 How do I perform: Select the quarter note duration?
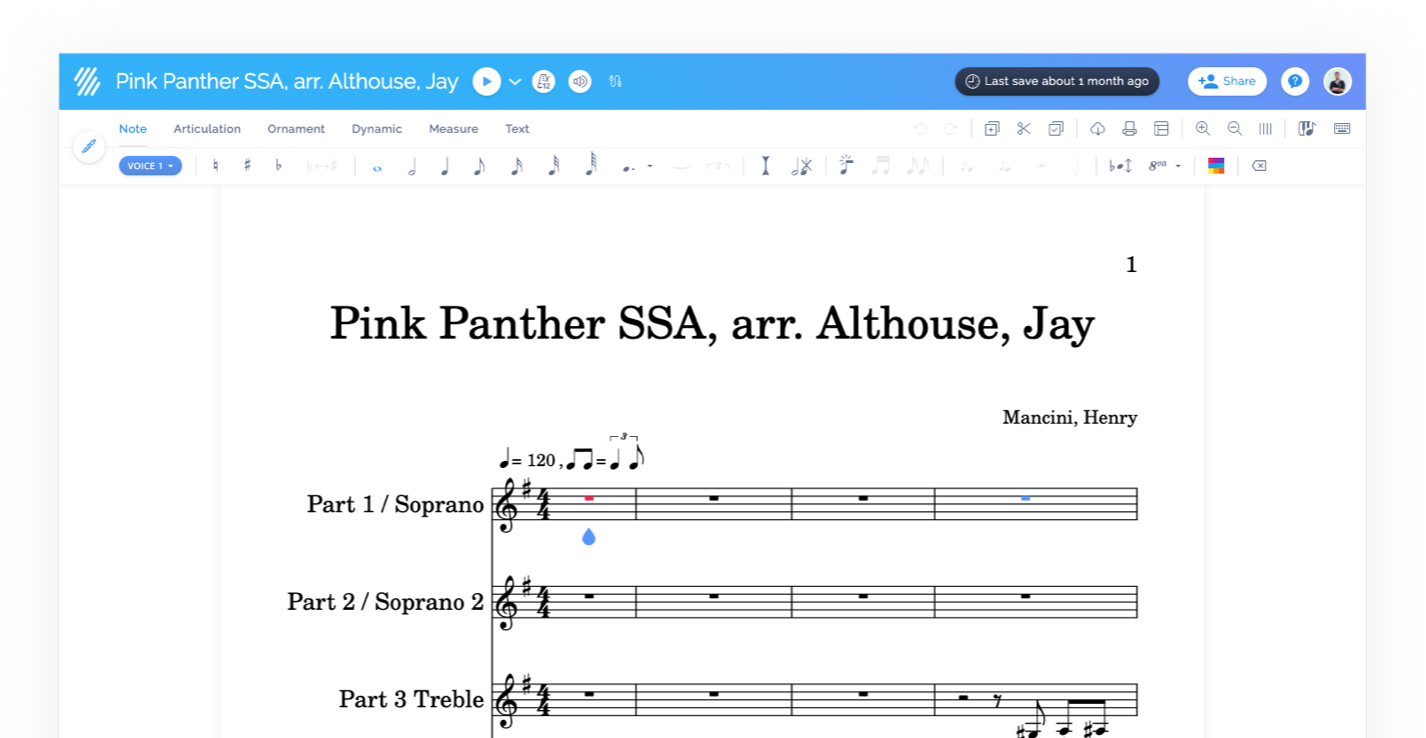445,167
